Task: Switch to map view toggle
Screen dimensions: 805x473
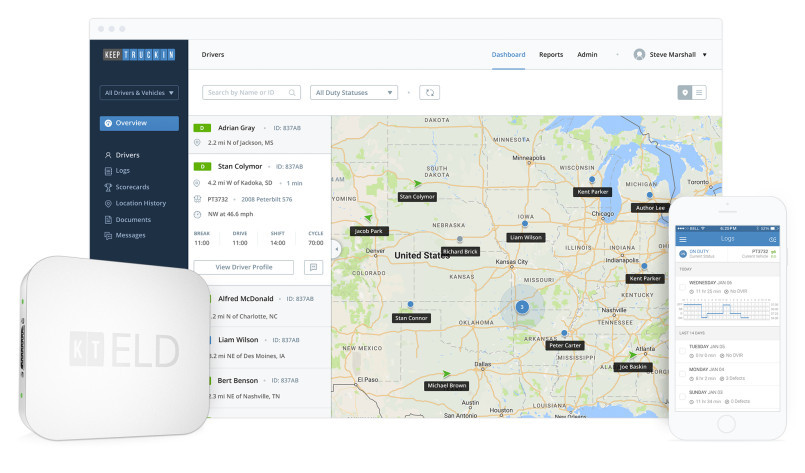Action: [685, 93]
